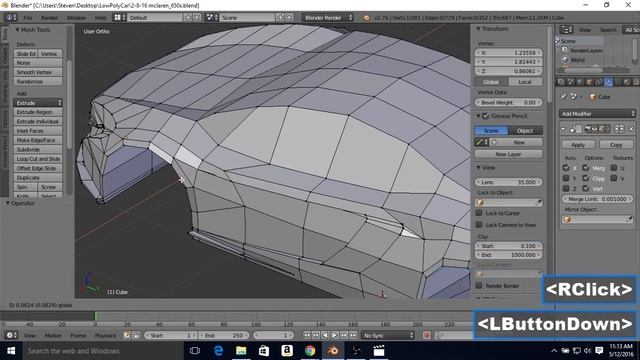Open the File menu

click(27, 18)
